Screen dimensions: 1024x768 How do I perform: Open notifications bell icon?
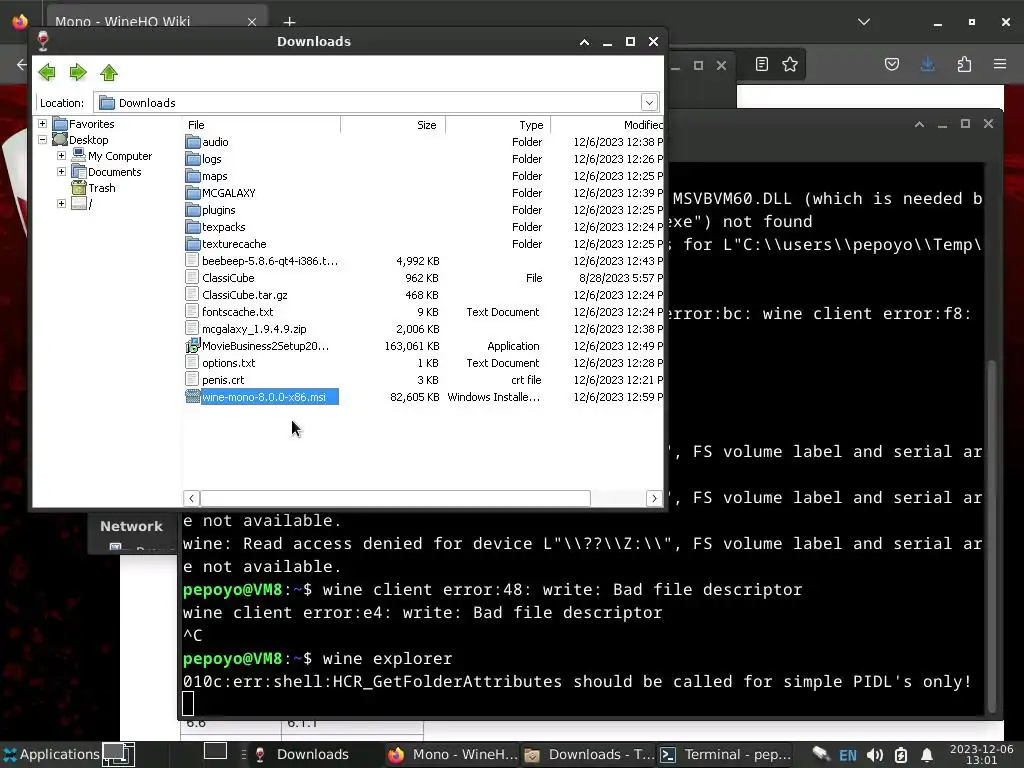tap(927, 756)
